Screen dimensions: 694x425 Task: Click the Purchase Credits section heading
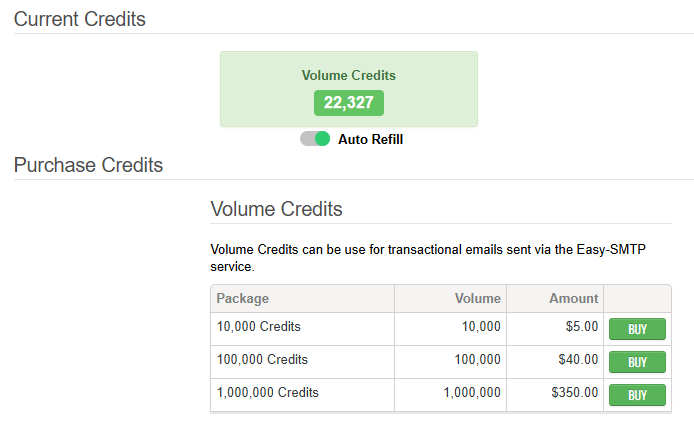(88, 165)
